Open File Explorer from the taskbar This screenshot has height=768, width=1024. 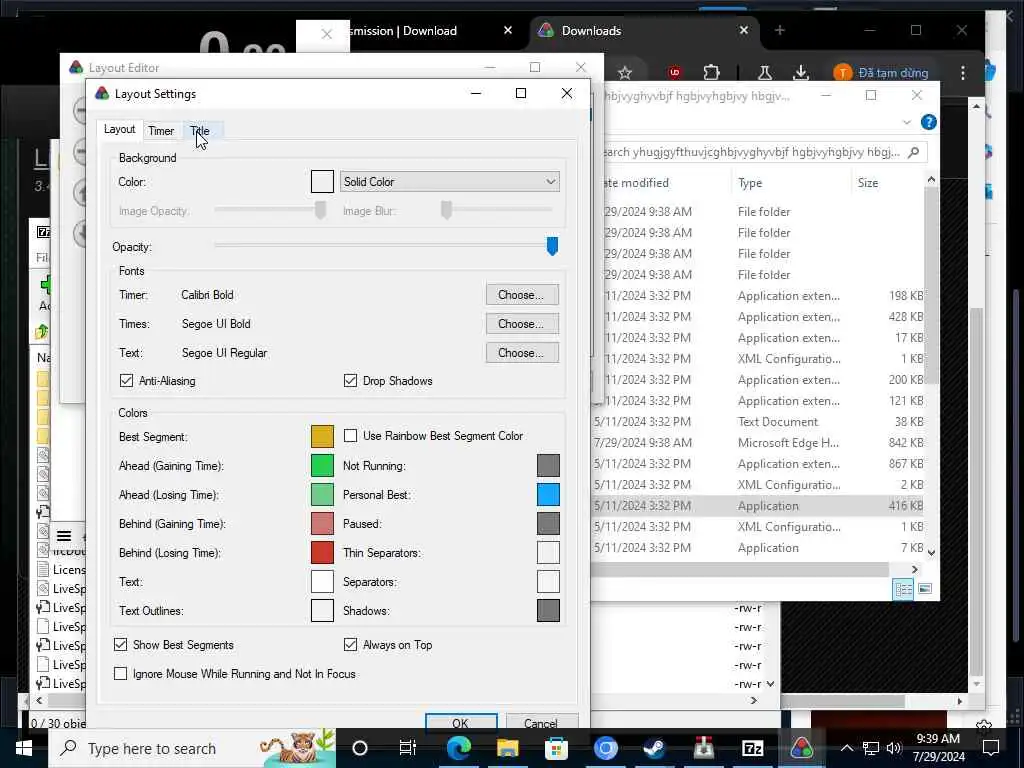[507, 748]
